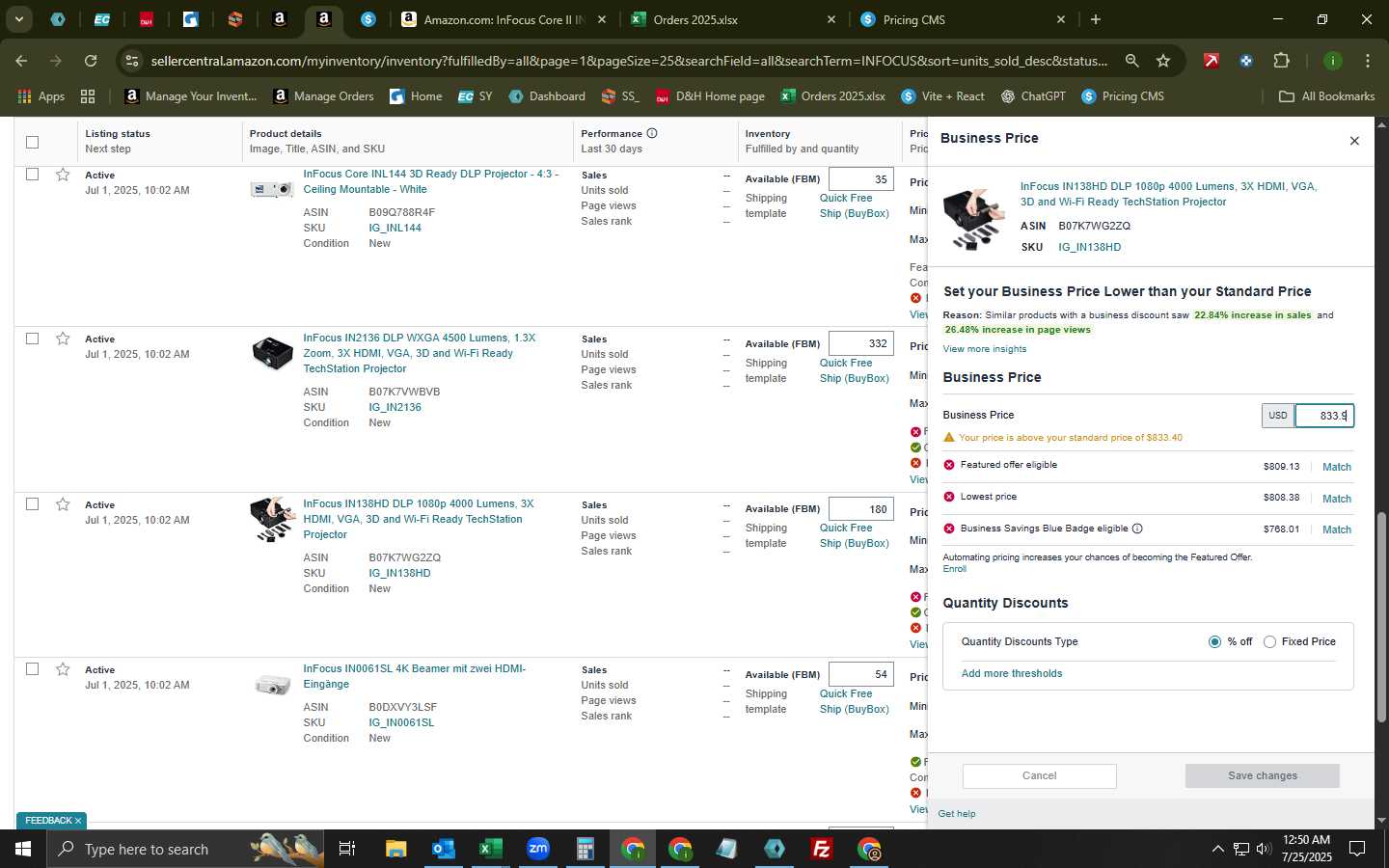
Task: Open the Manage Orders bookmark
Action: click(x=323, y=96)
